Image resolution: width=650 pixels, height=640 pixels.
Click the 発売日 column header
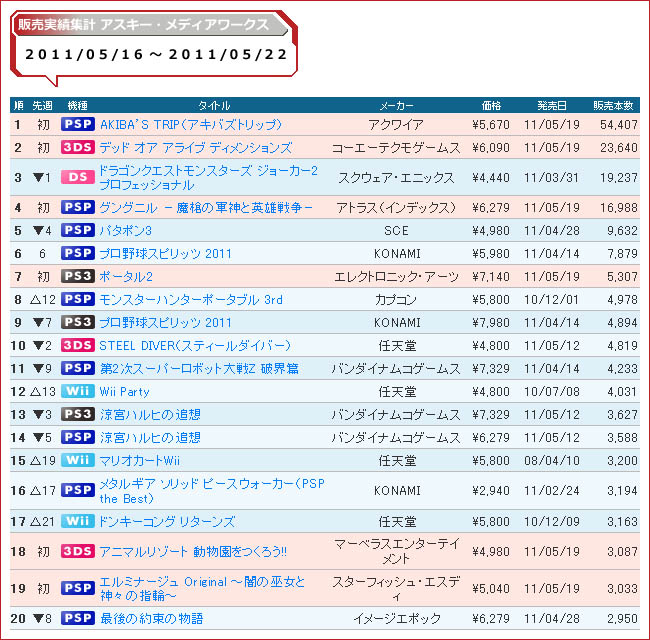pos(552,105)
